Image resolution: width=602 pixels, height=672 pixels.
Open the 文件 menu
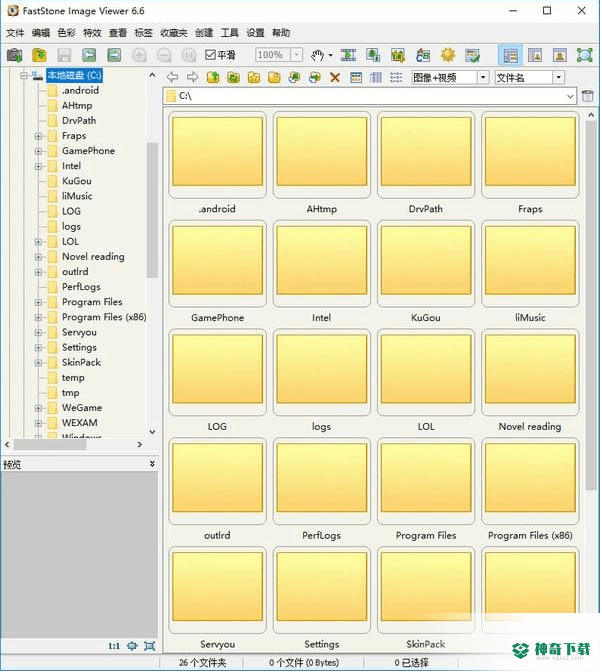click(15, 33)
